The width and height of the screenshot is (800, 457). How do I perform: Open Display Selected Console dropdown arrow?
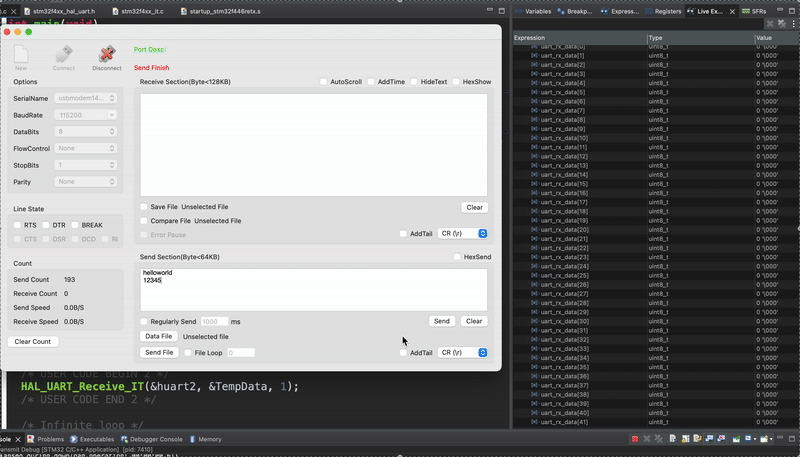(755, 439)
